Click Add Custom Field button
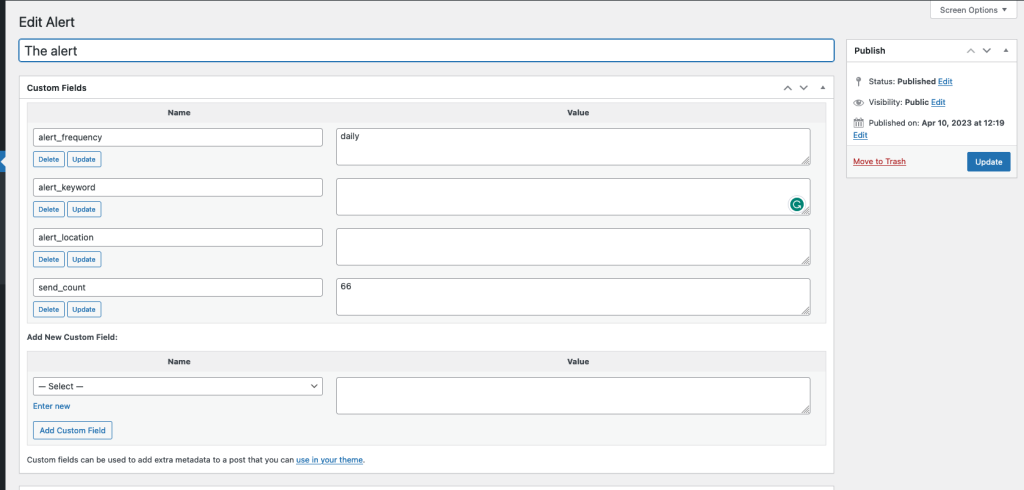This screenshot has width=1024, height=490. (x=73, y=431)
